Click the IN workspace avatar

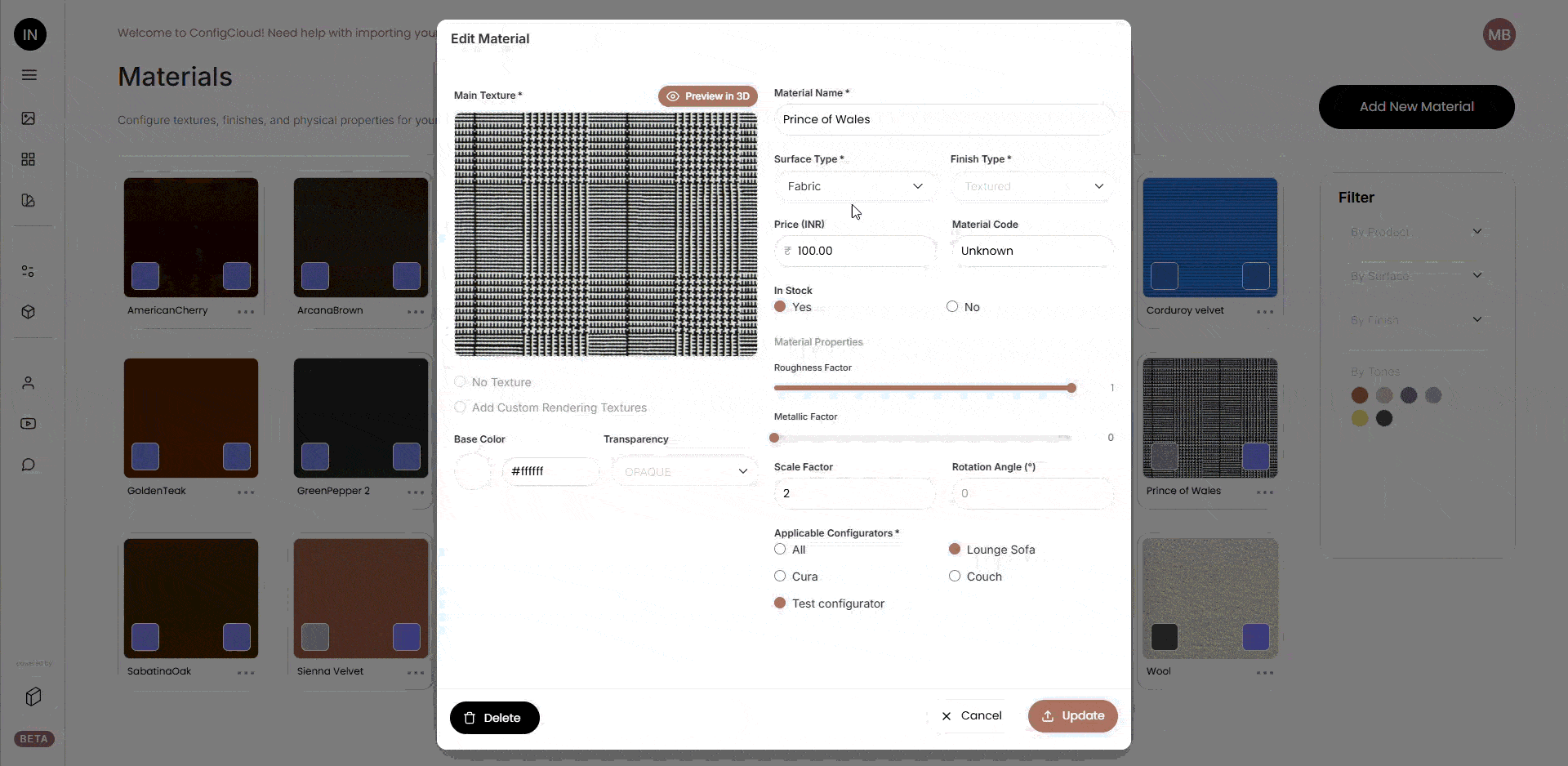click(30, 34)
